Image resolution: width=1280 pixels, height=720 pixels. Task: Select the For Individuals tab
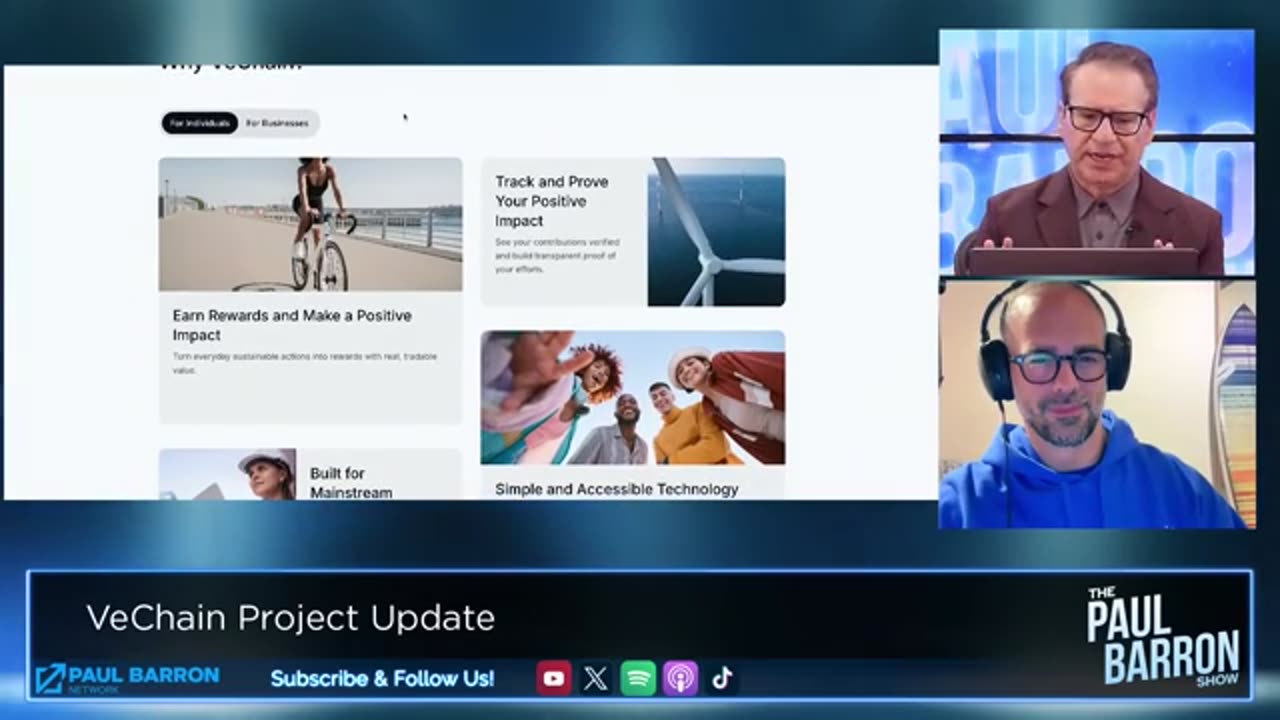pyautogui.click(x=200, y=123)
